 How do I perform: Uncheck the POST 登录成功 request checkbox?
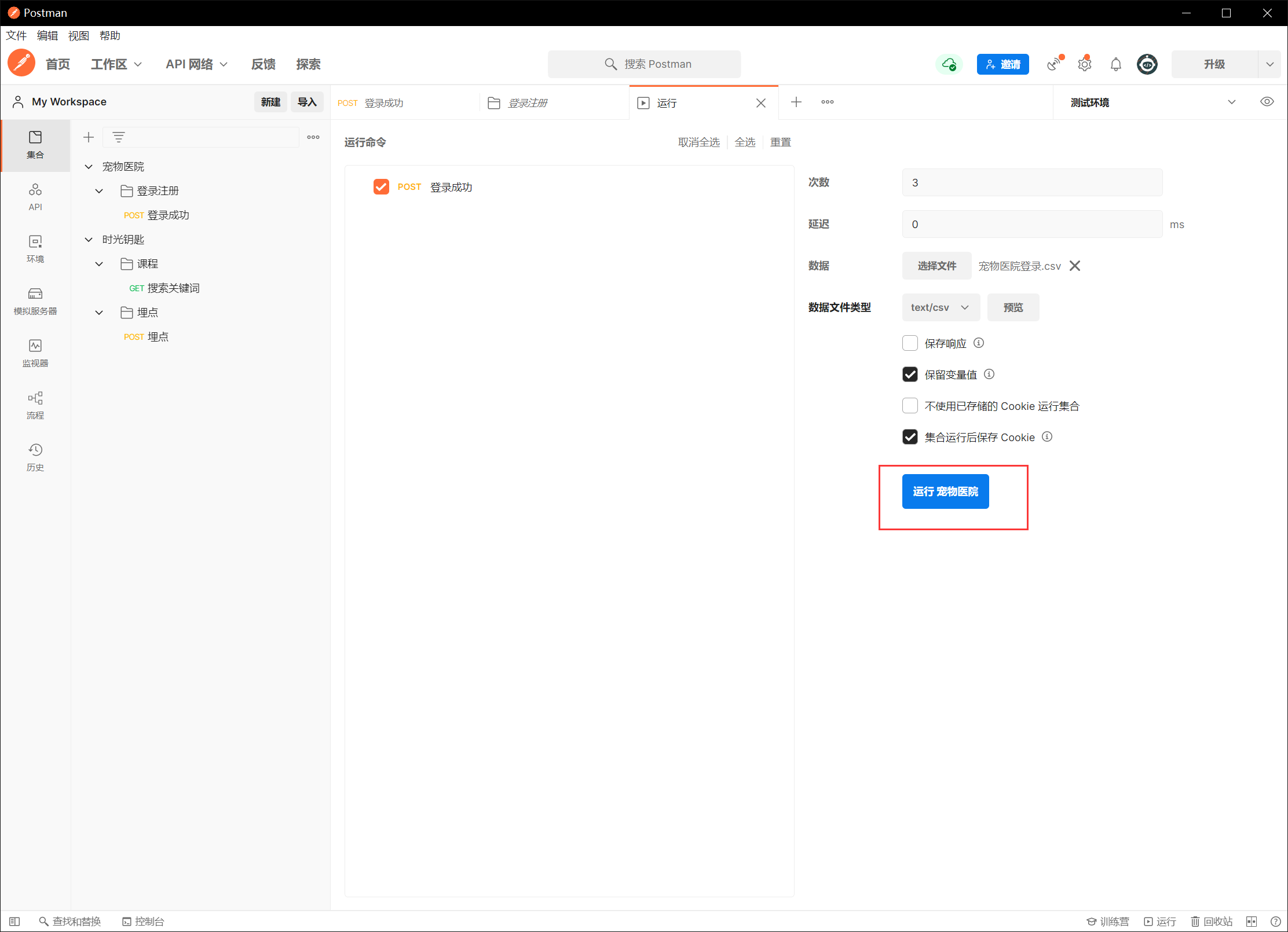tap(381, 187)
